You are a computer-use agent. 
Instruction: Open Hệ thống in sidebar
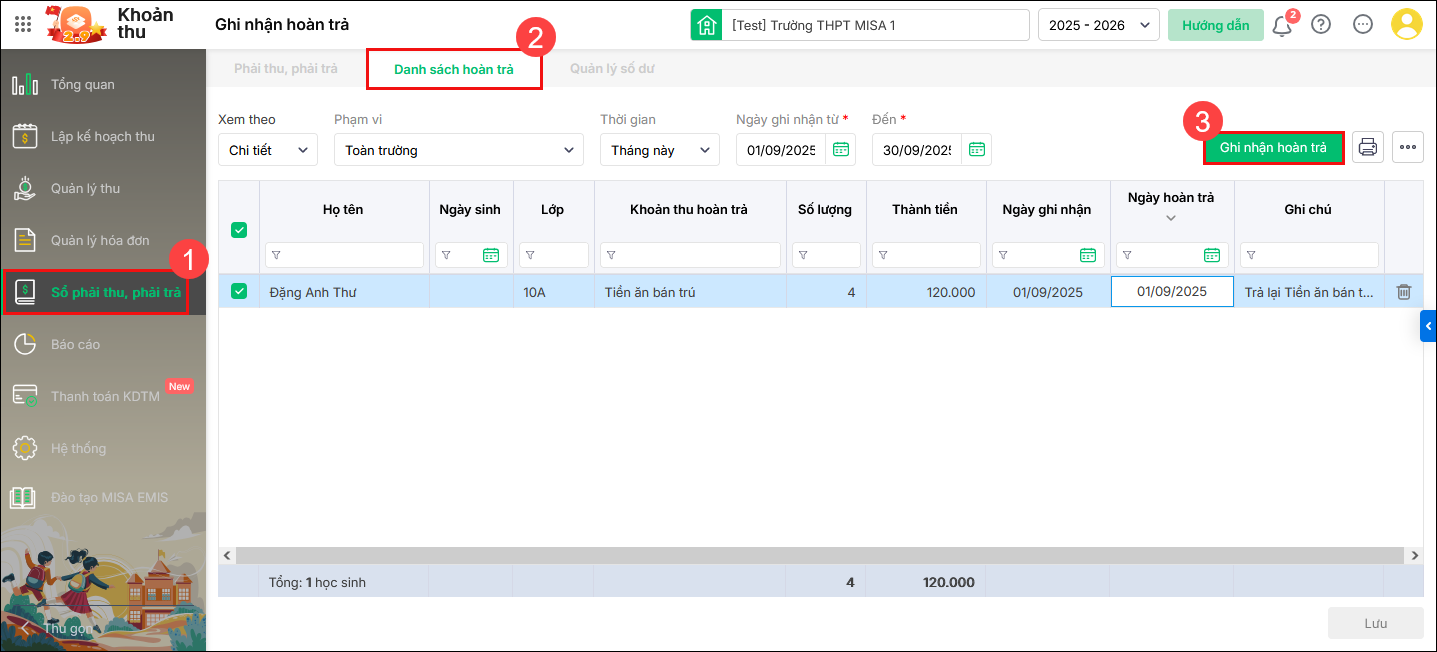(103, 448)
